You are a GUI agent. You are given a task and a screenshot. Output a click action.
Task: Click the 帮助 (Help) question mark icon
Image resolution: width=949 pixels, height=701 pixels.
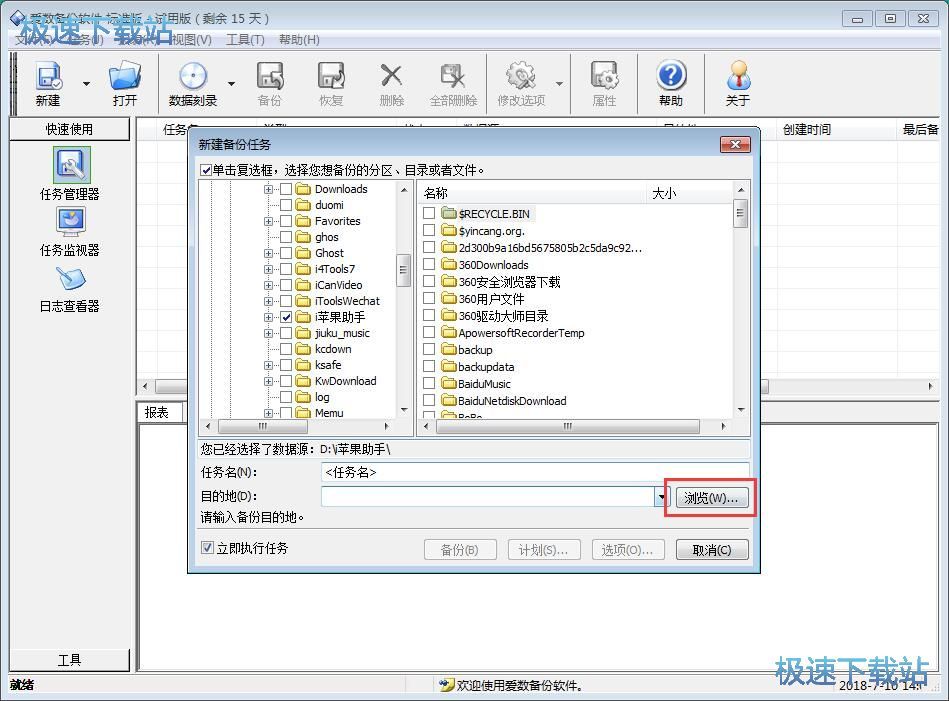671,83
